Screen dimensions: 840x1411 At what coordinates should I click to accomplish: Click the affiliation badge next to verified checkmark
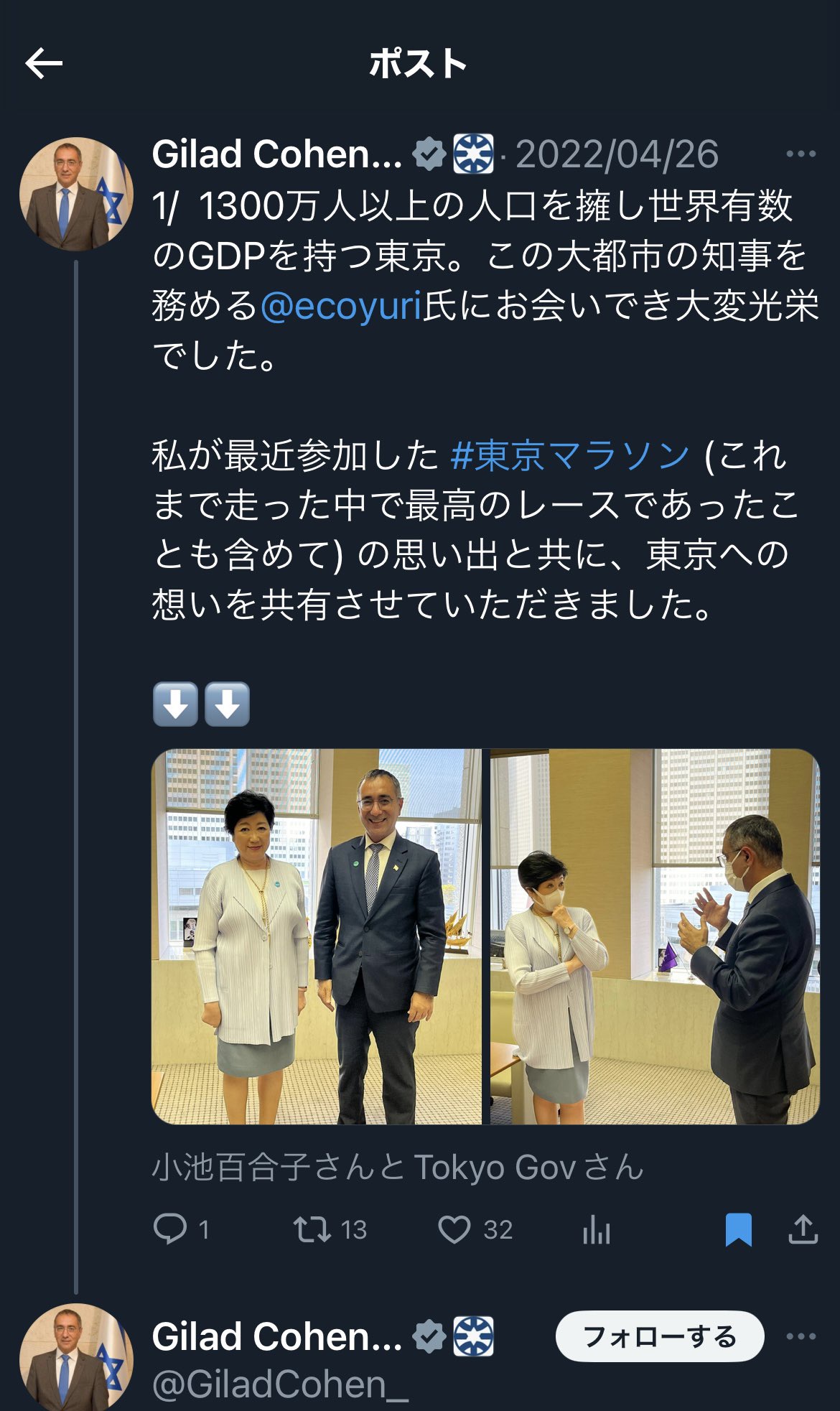pyautogui.click(x=473, y=154)
